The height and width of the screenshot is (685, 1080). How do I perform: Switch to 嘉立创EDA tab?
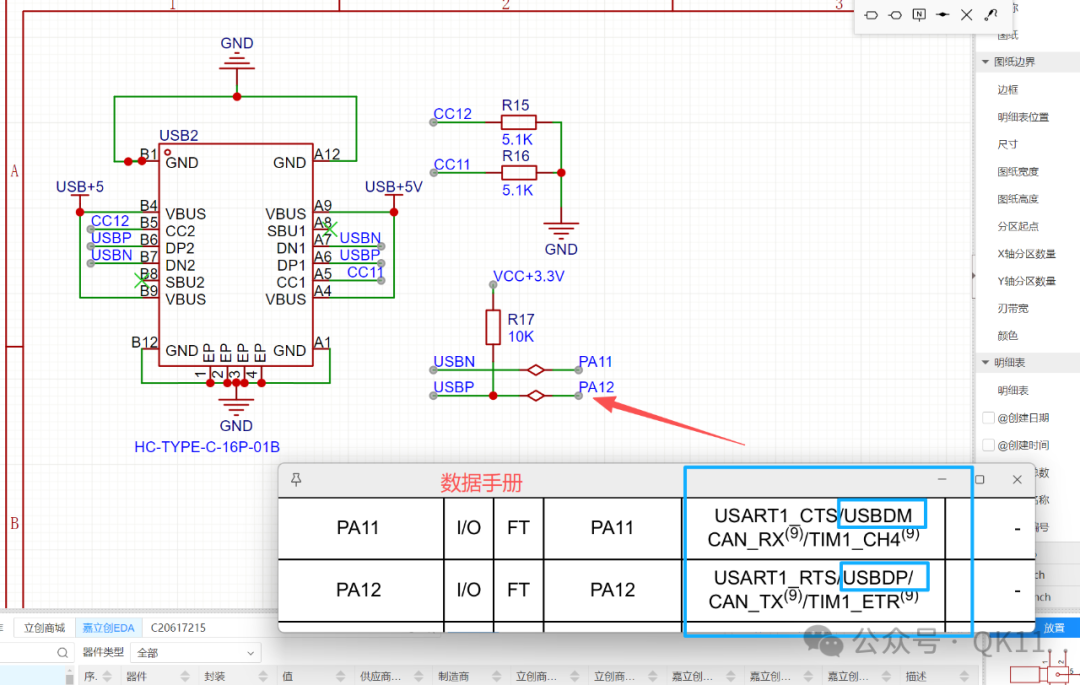pos(108,628)
